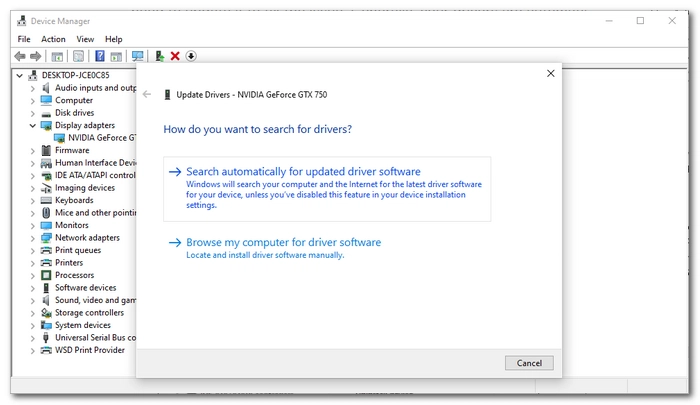Collapse the DESKTOP-JCE0C85 root node
The image size is (700, 405).
coord(20,75)
